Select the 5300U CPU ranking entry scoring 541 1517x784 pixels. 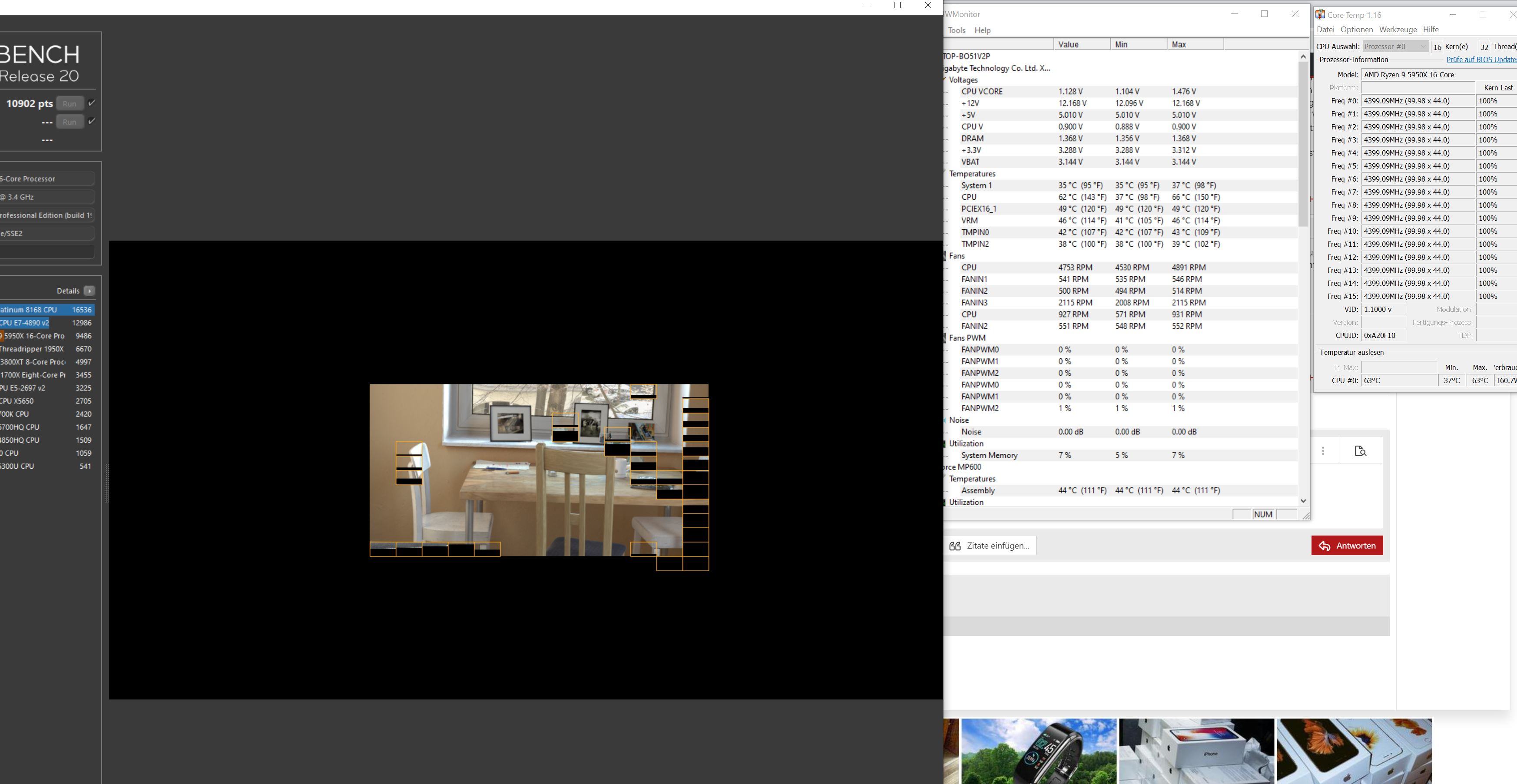point(47,466)
